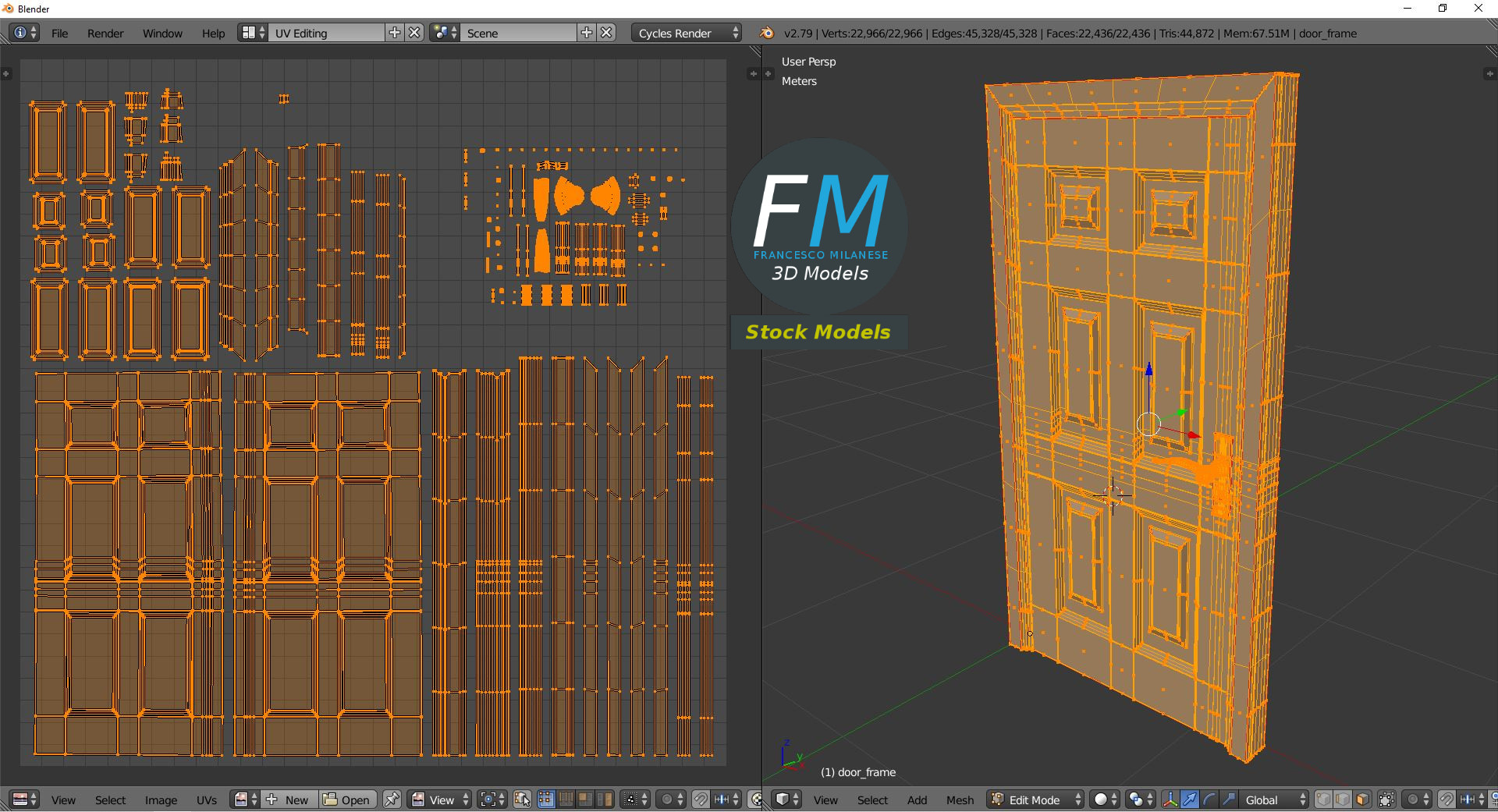Open the File menu
The height and width of the screenshot is (812, 1498).
pyautogui.click(x=59, y=33)
